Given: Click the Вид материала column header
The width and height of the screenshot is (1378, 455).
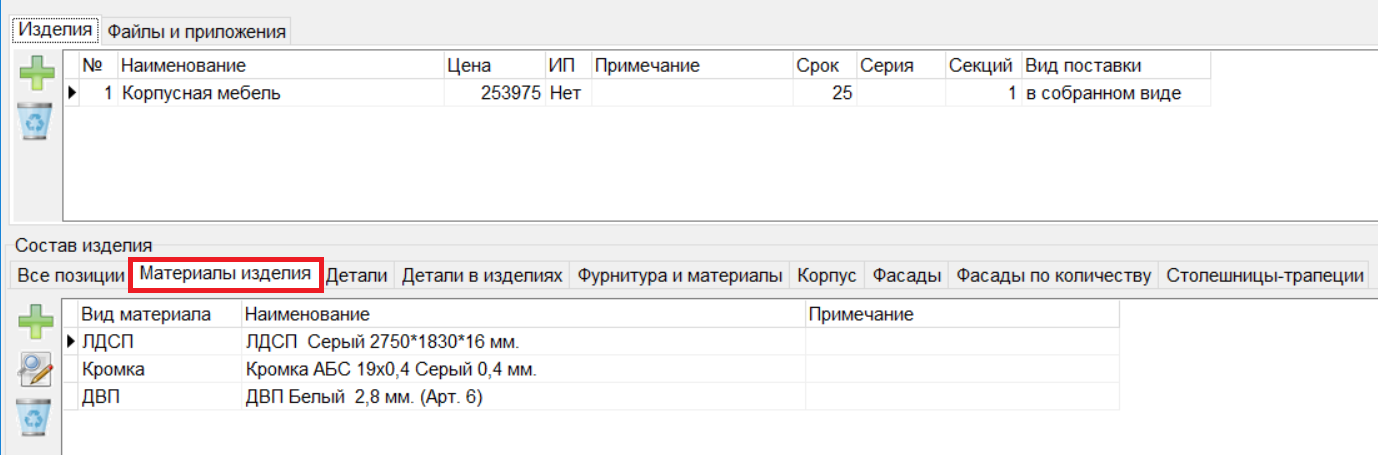Looking at the screenshot, I should point(146,314).
